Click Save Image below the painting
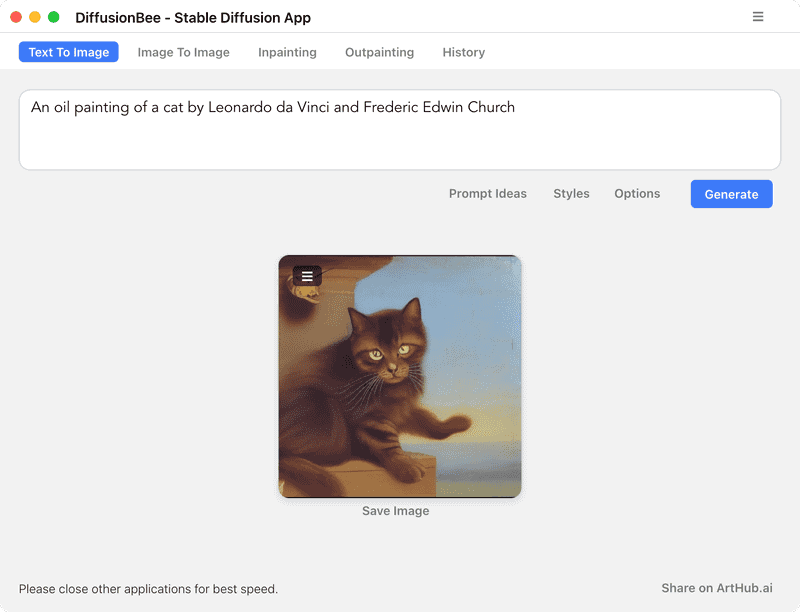Image resolution: width=800 pixels, height=612 pixels. [x=395, y=511]
